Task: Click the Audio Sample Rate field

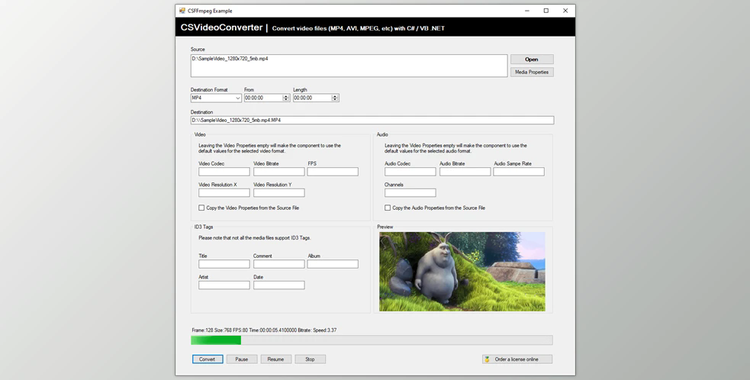Action: [x=519, y=171]
